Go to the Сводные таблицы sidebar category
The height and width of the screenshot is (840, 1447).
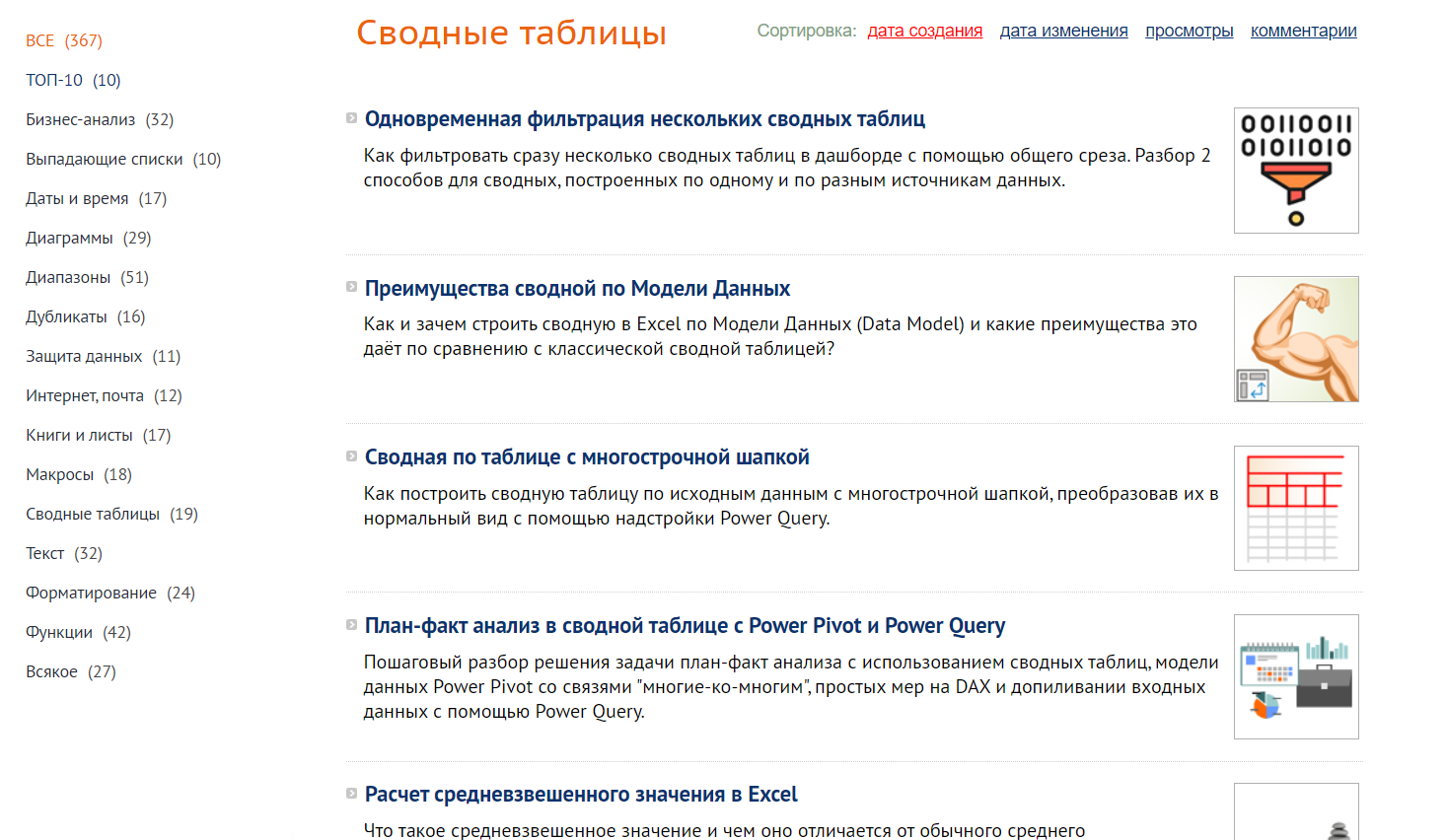[x=111, y=514]
